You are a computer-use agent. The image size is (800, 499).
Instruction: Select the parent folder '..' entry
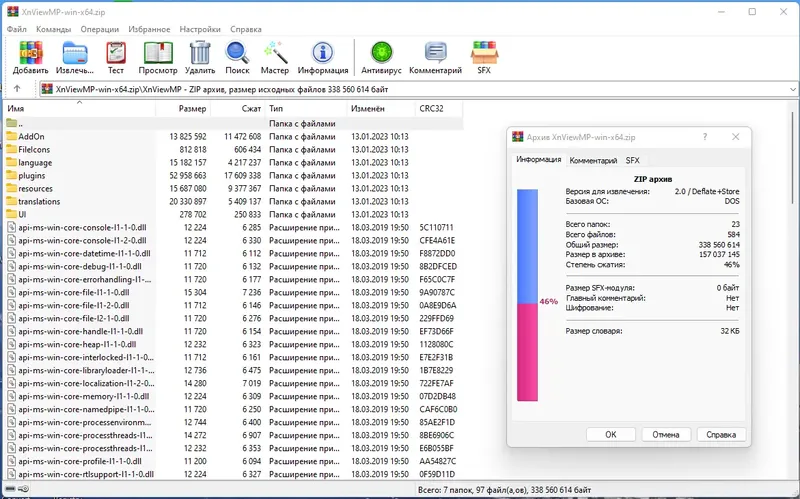234,123
